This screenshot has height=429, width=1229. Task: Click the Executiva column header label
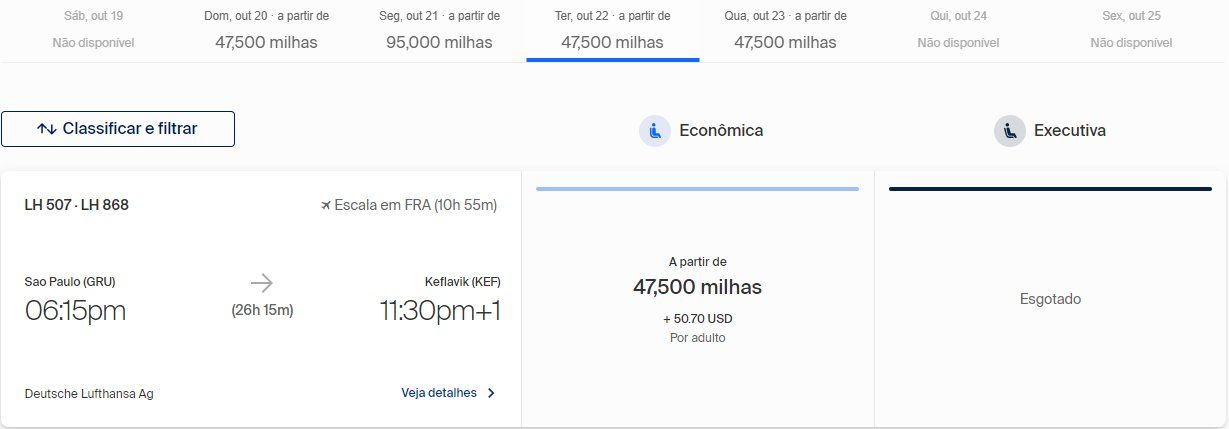point(1070,130)
